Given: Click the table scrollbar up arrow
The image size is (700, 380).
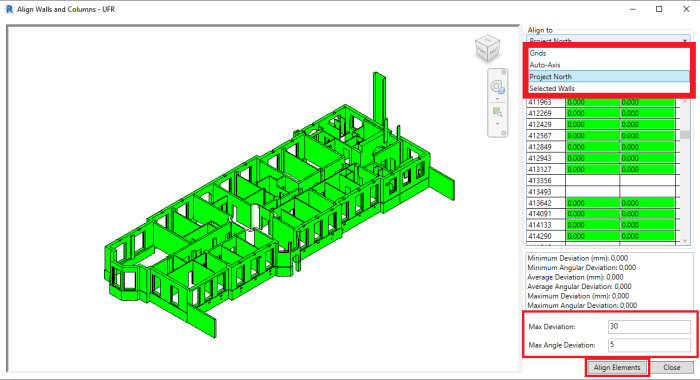Looking at the screenshot, I should click(685, 103).
